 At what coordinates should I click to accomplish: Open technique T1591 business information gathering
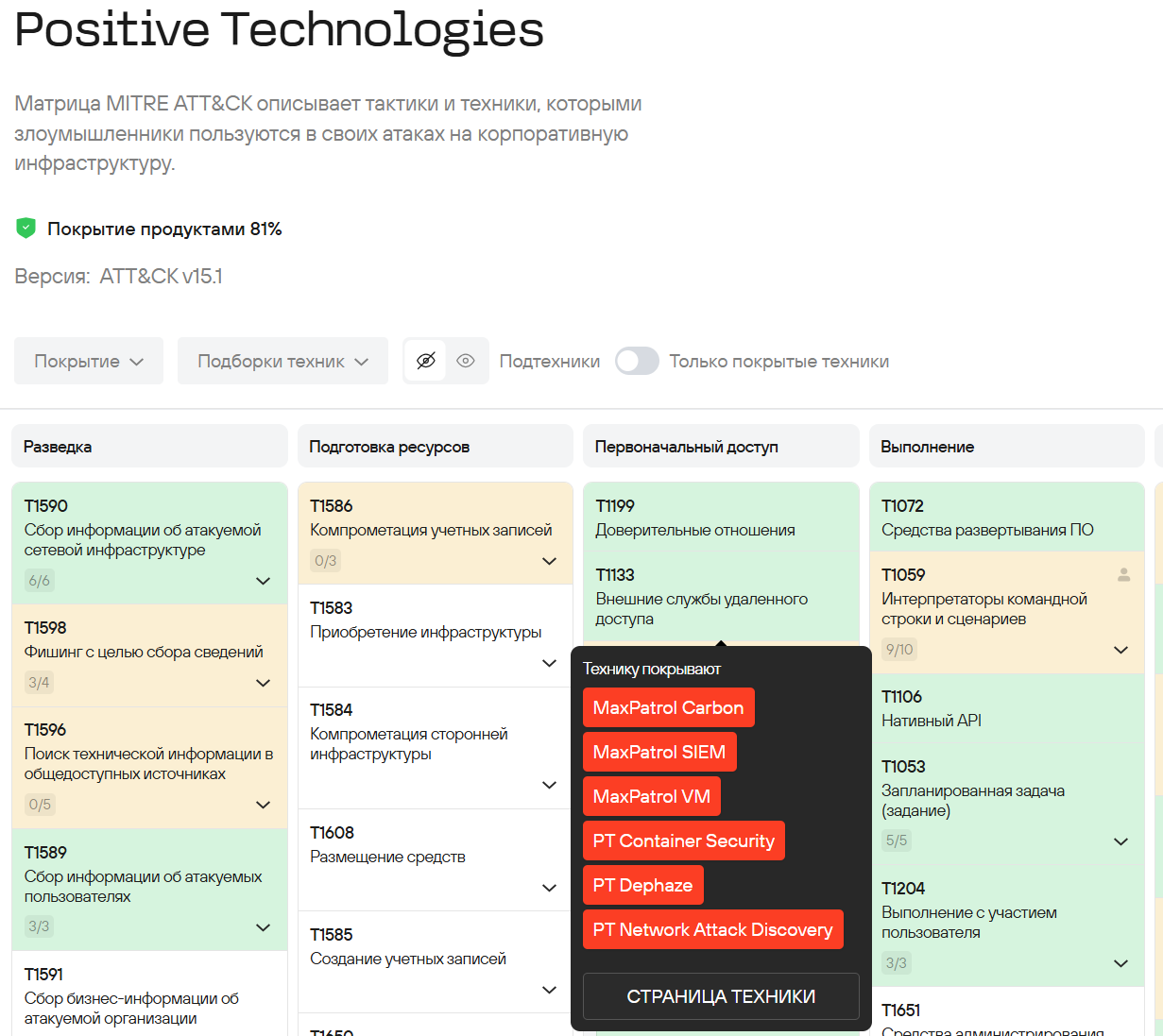(x=149, y=994)
